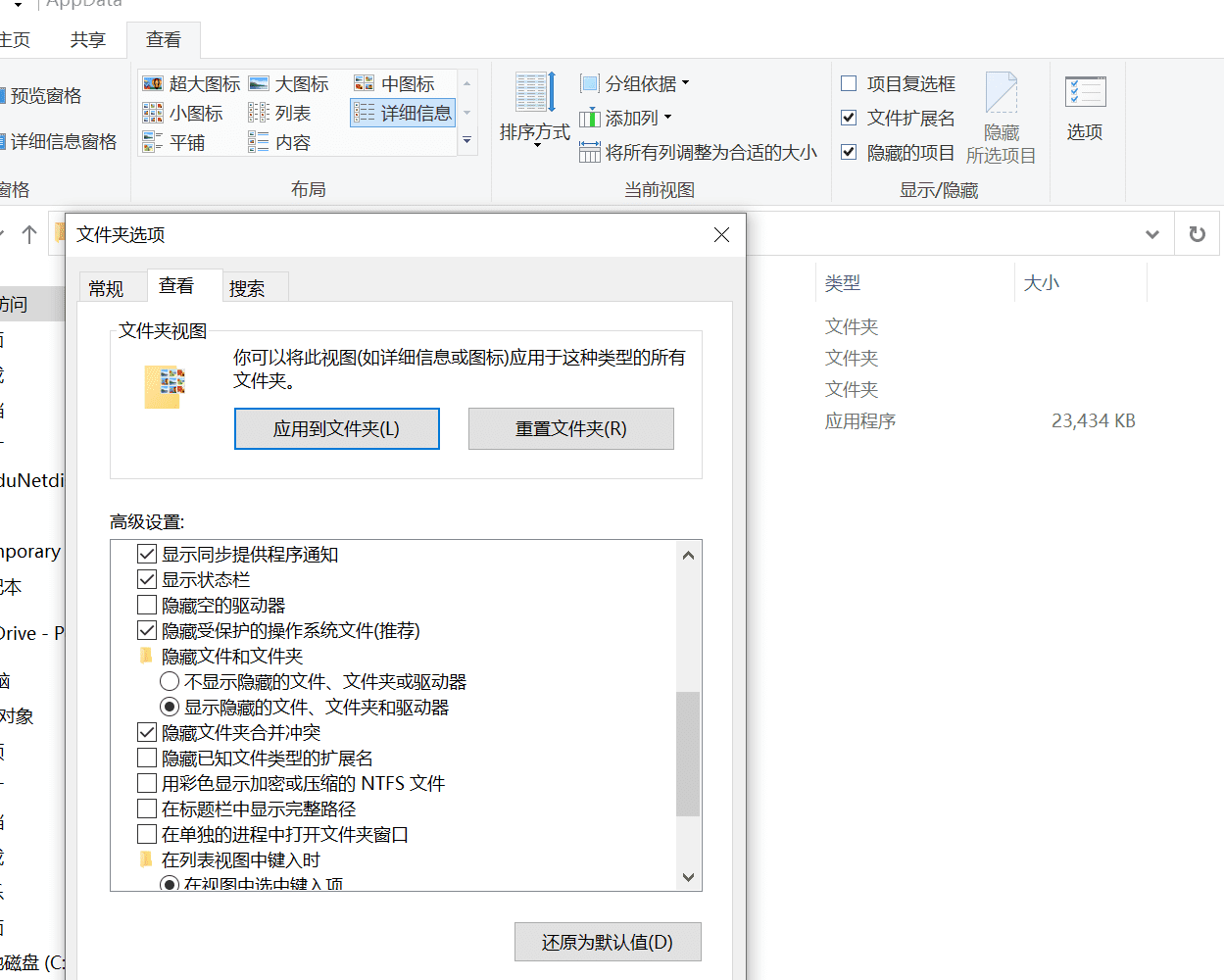Switch to the 搜索 tab
Image resolution: width=1224 pixels, height=980 pixels.
tap(247, 288)
